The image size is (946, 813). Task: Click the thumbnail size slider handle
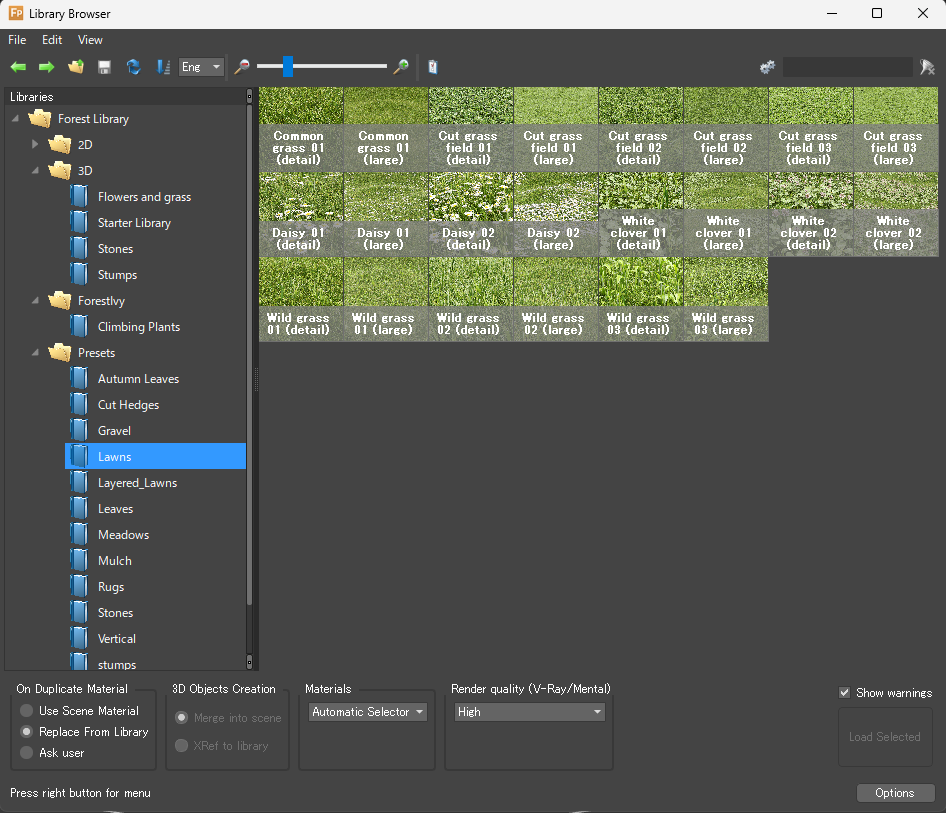tap(288, 67)
